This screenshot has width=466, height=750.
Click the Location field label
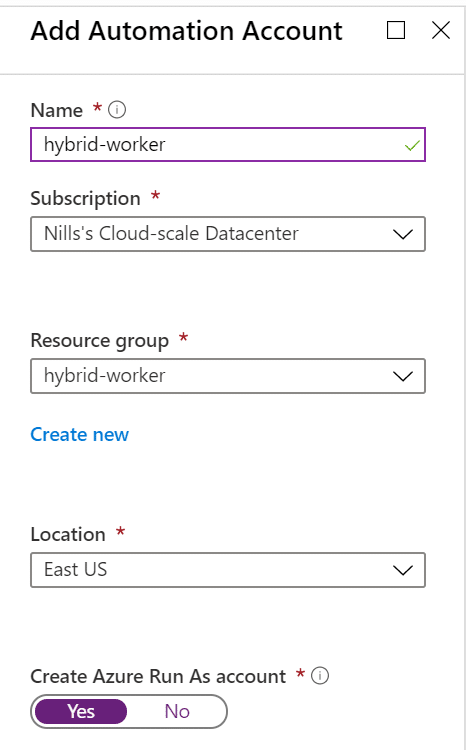[x=68, y=534]
